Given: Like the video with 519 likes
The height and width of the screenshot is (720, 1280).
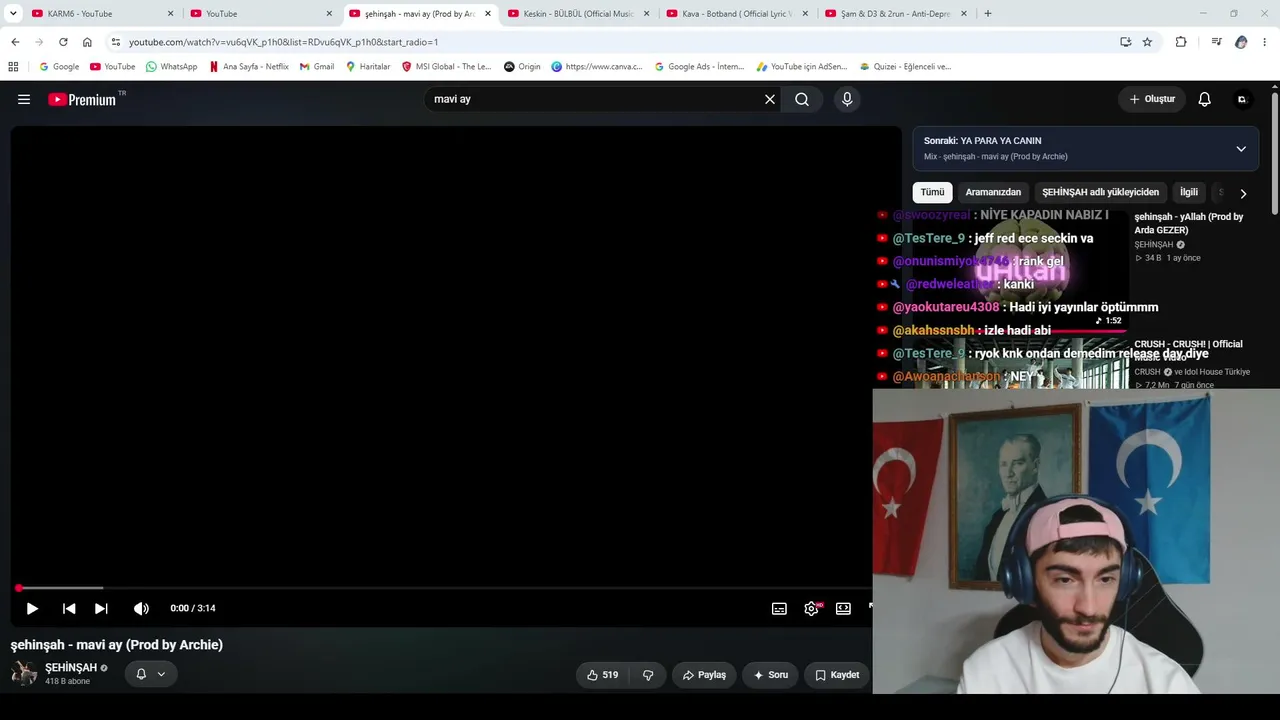Looking at the screenshot, I should [x=603, y=675].
